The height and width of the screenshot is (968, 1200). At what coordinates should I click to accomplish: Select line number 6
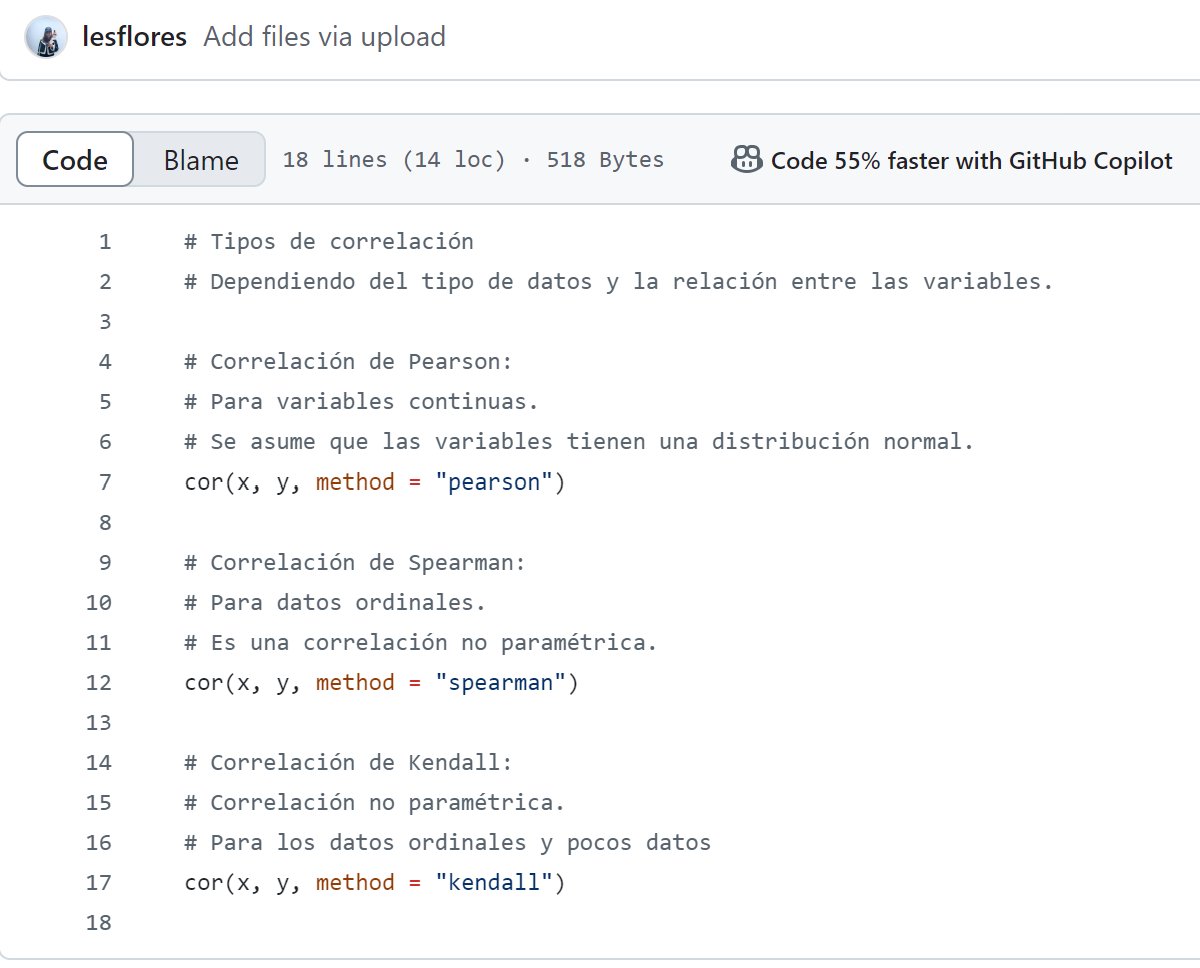pos(105,442)
